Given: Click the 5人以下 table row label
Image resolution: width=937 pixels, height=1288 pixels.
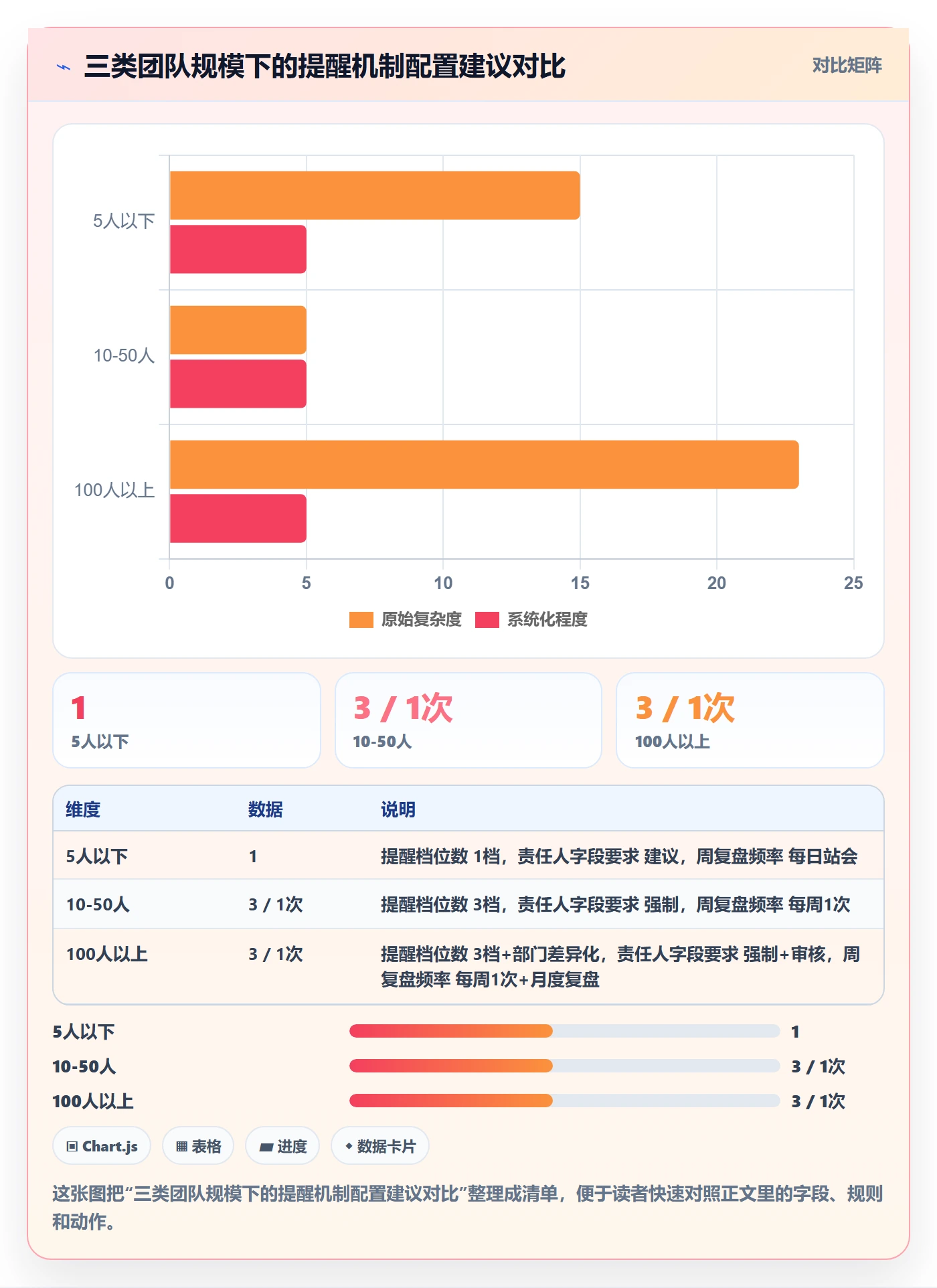Looking at the screenshot, I should [97, 856].
